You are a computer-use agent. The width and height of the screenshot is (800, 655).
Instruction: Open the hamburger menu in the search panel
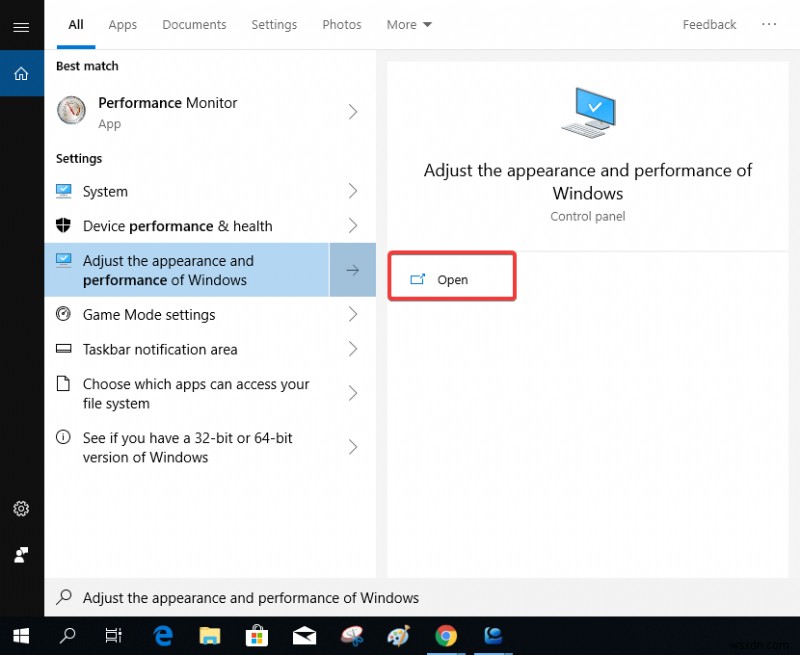pyautogui.click(x=21, y=26)
